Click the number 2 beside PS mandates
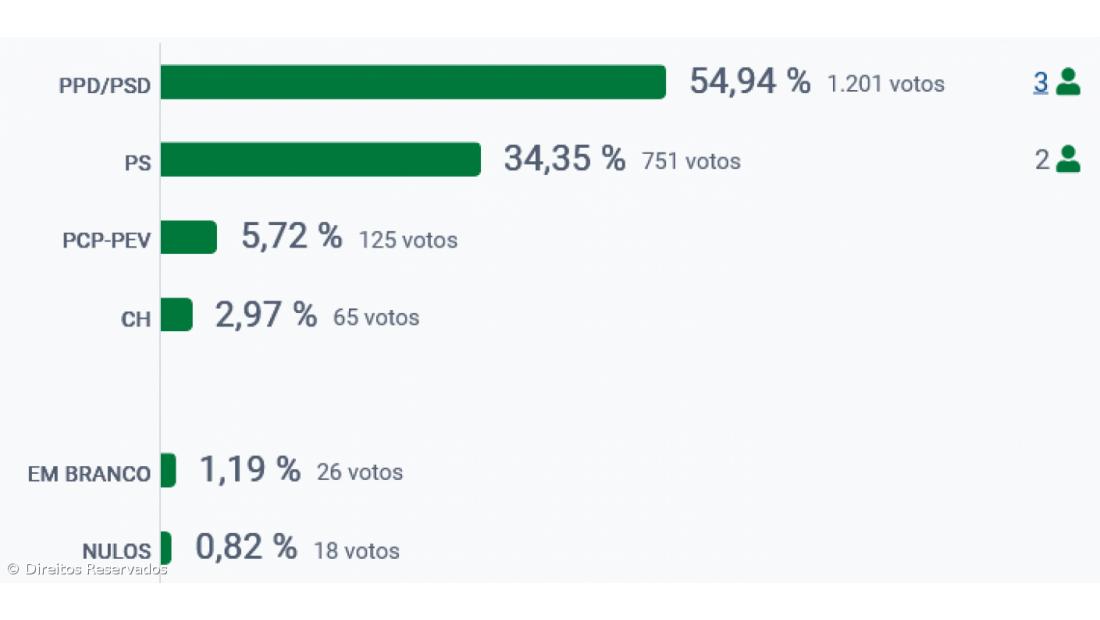The width and height of the screenshot is (1100, 620). (x=1042, y=160)
